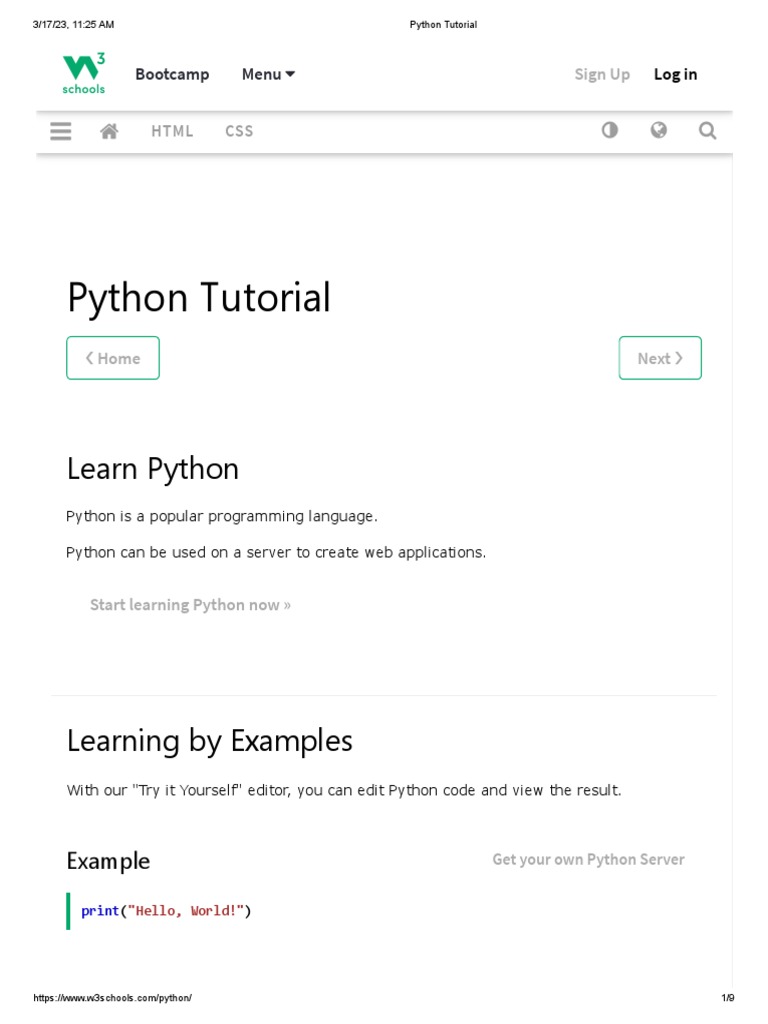768x1024 pixels.
Task: Click the w3schools.com/python URL footer
Action: pos(112,998)
